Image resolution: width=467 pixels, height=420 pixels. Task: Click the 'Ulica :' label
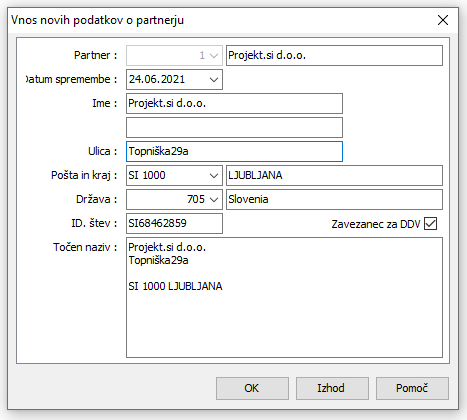click(103, 151)
